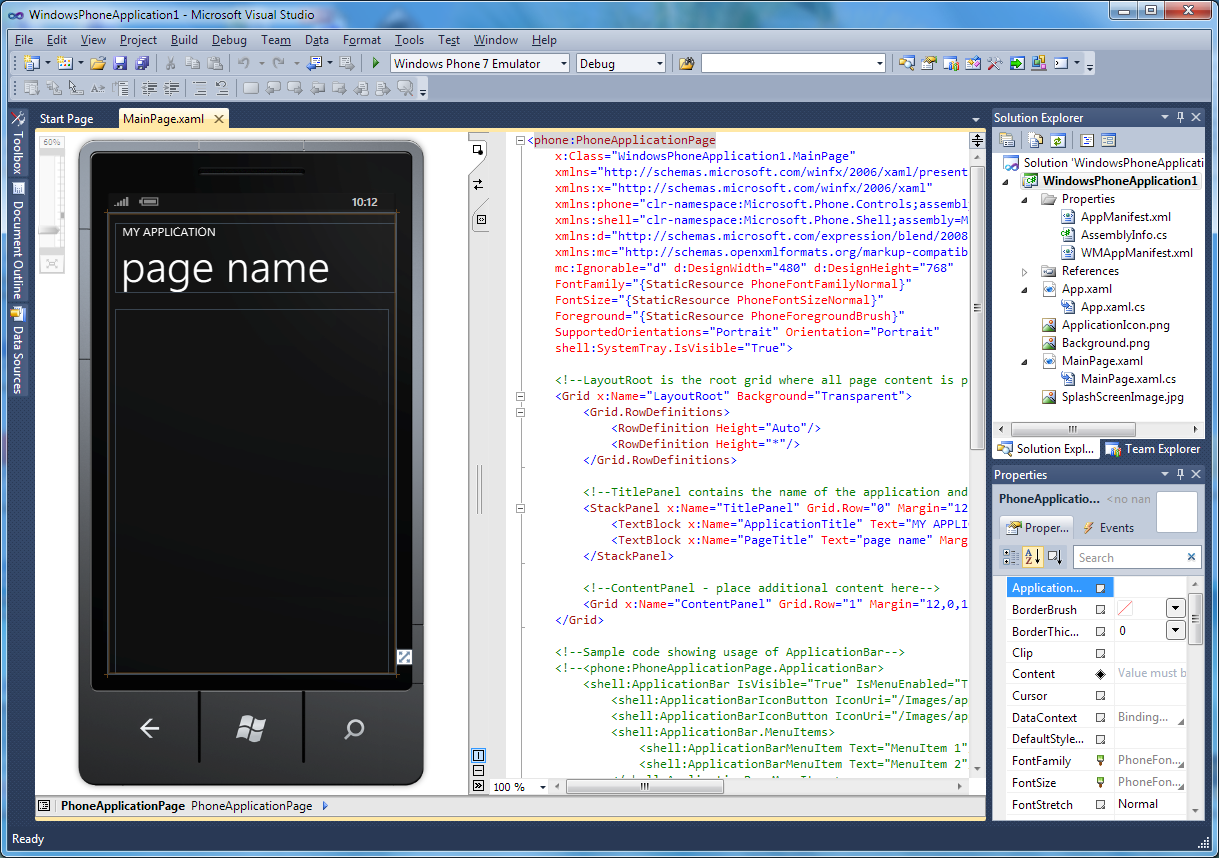The width and height of the screenshot is (1219, 858).
Task: Switch to vertical split view
Action: tap(478, 756)
